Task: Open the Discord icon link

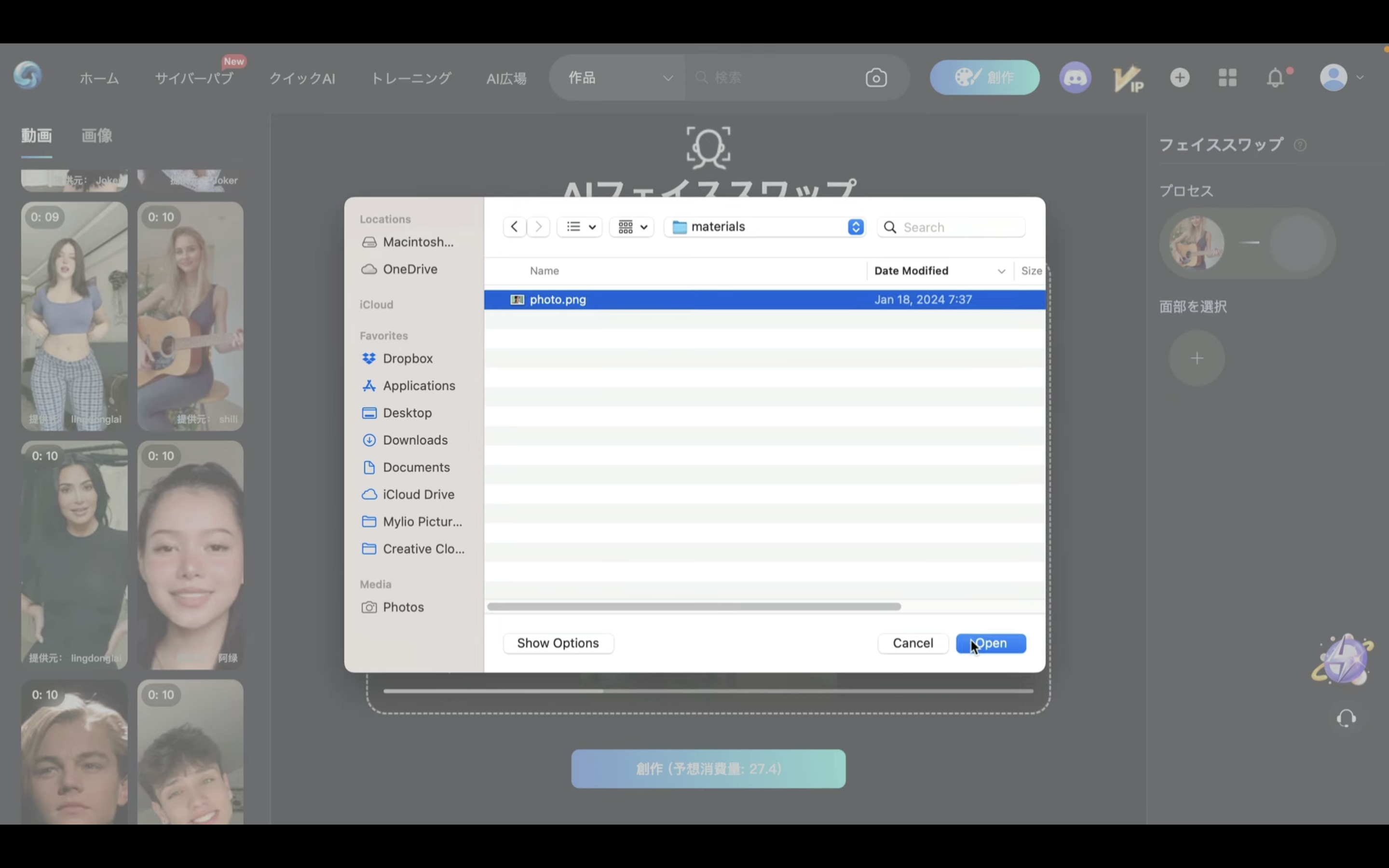Action: (1075, 78)
